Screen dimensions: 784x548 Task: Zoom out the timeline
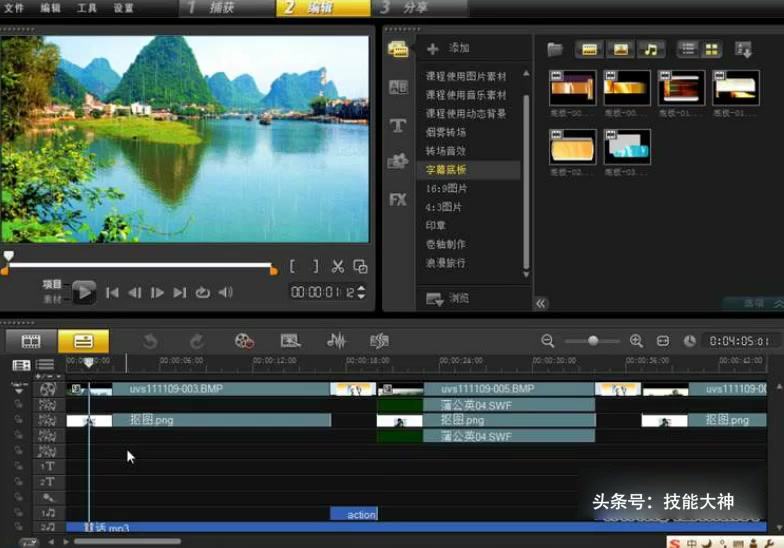548,341
